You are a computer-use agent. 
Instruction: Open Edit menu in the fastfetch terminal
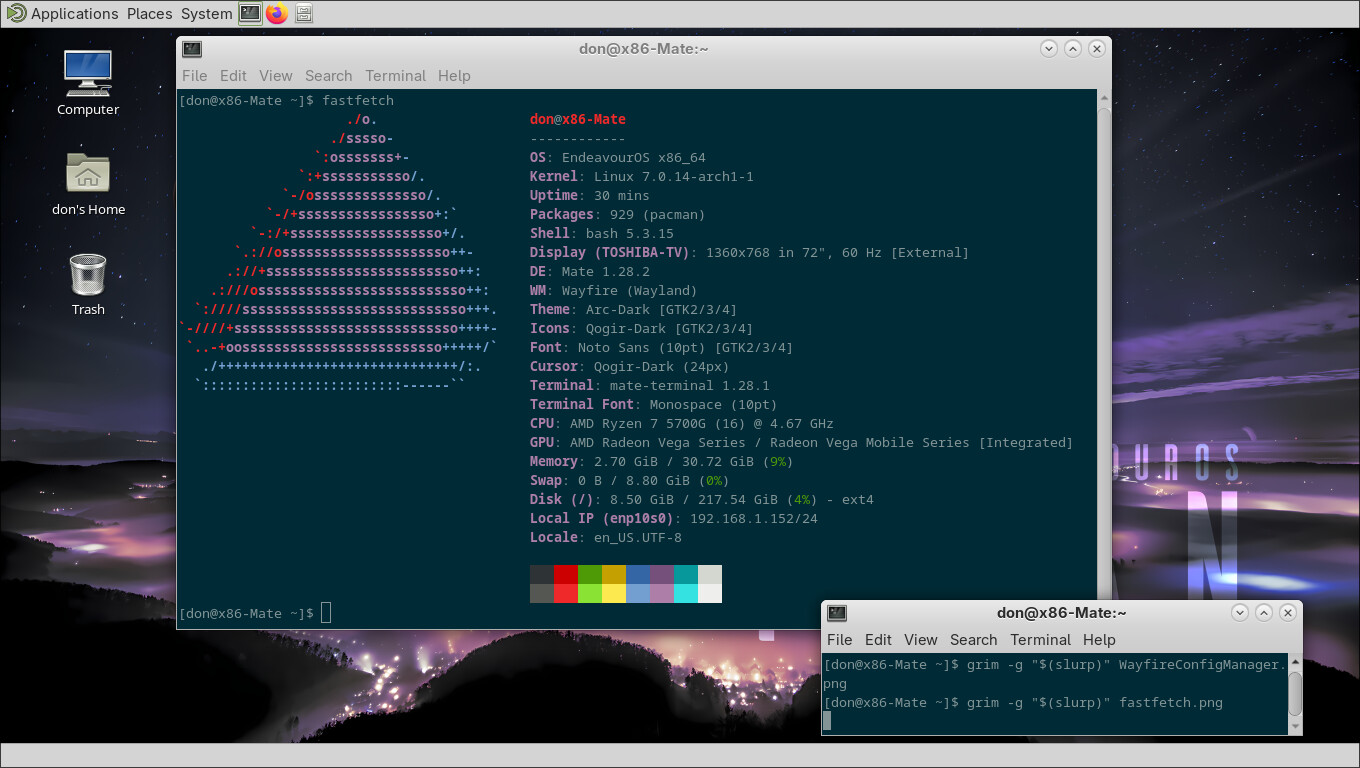(233, 76)
